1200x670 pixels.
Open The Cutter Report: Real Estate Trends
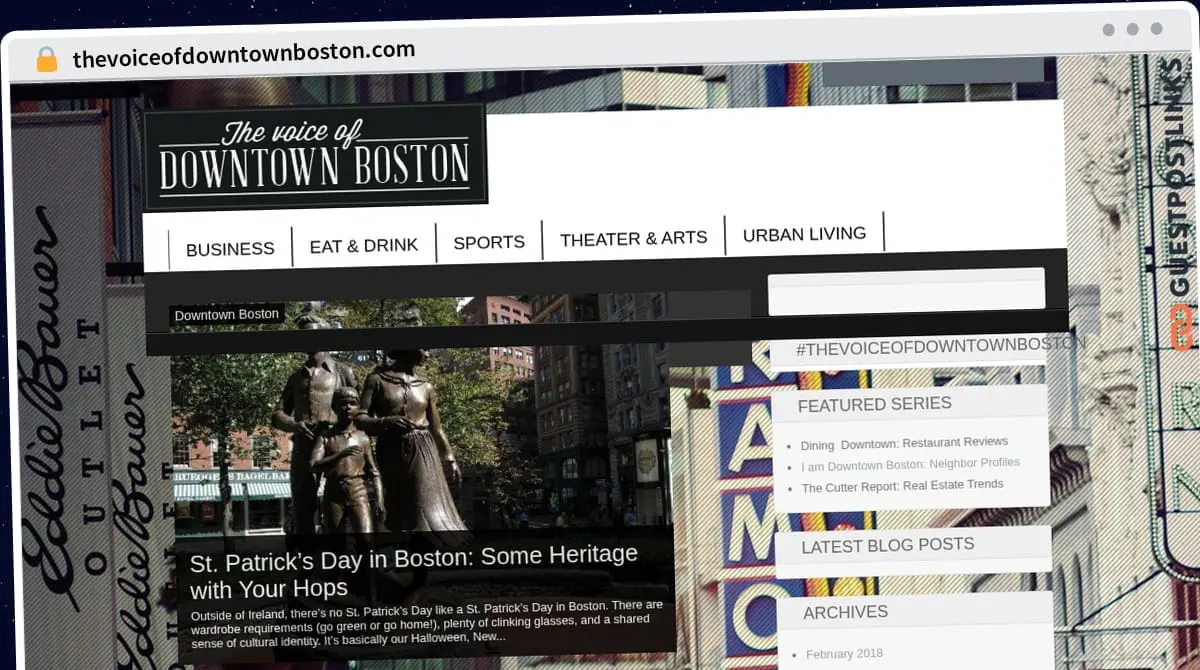tap(902, 486)
